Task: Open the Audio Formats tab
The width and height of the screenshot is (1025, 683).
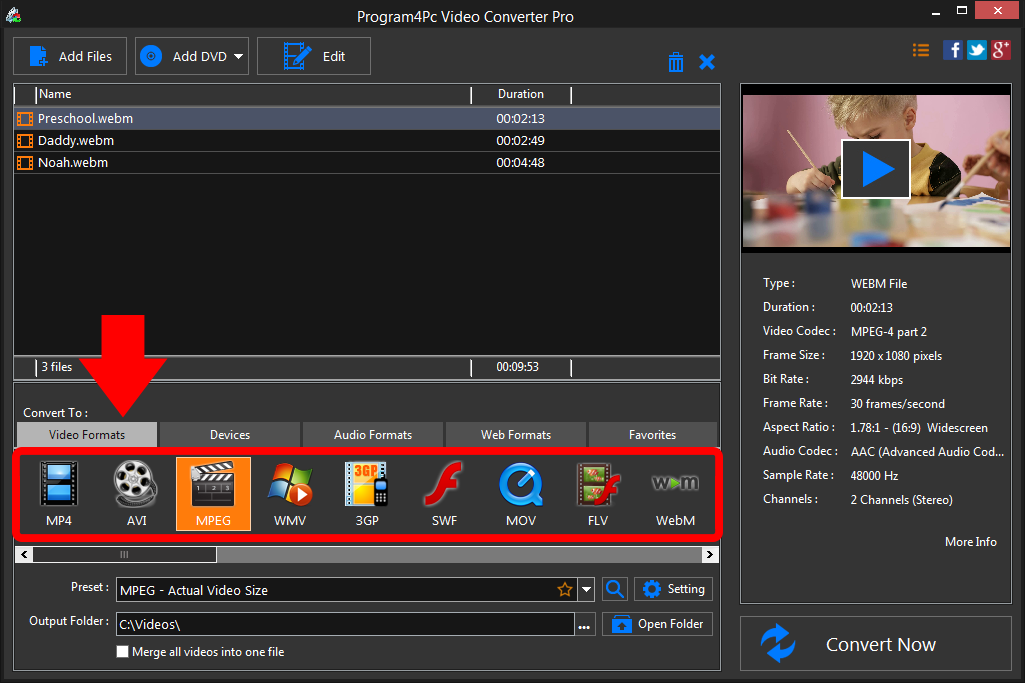Action: pyautogui.click(x=372, y=434)
